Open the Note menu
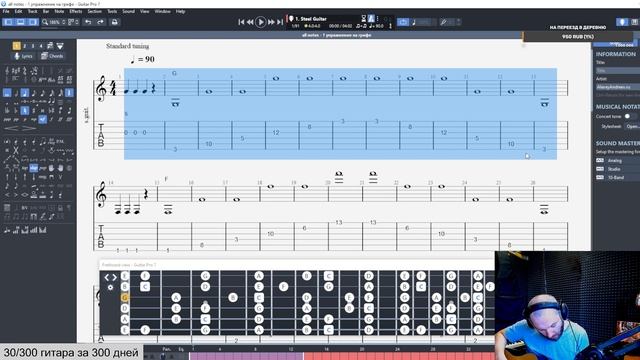Viewport: 640px width, 360px height. pos(59,11)
